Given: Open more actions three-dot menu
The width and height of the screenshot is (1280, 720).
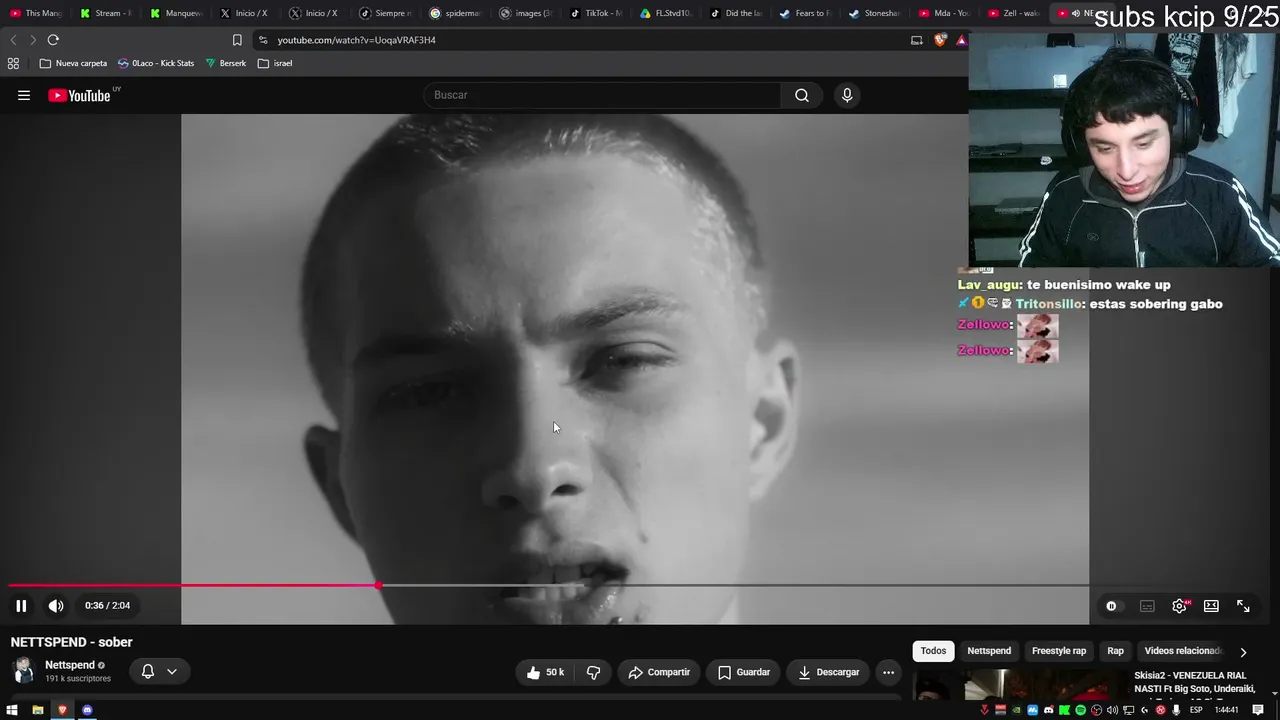Looking at the screenshot, I should click(888, 672).
